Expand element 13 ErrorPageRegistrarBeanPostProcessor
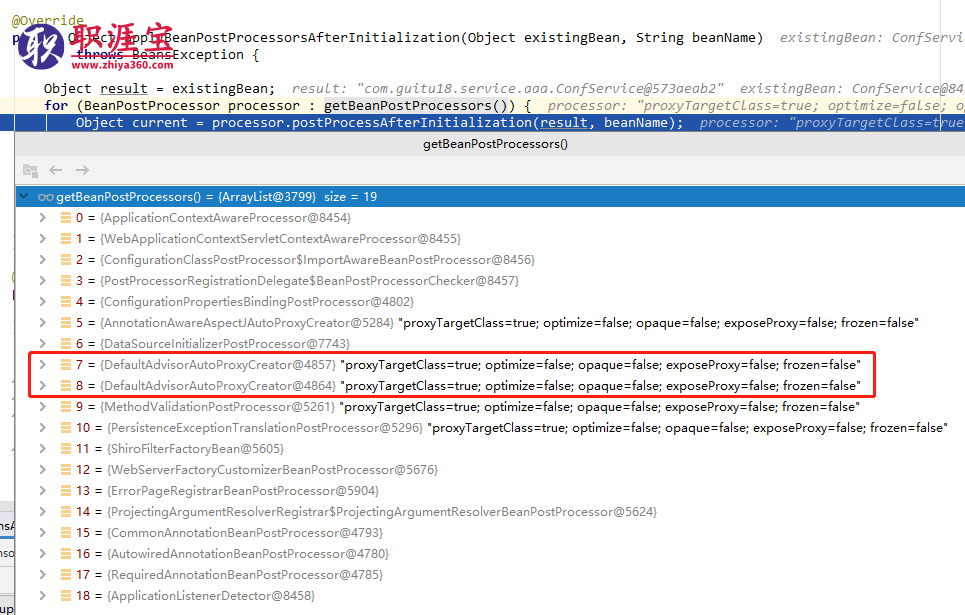This screenshot has width=965, height=615. 42,490
